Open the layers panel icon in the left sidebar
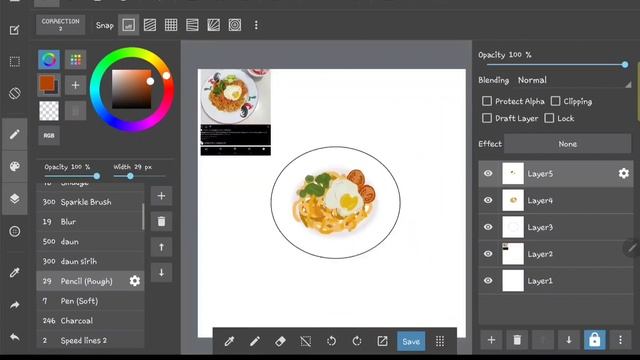The height and width of the screenshot is (360, 640). (15, 199)
